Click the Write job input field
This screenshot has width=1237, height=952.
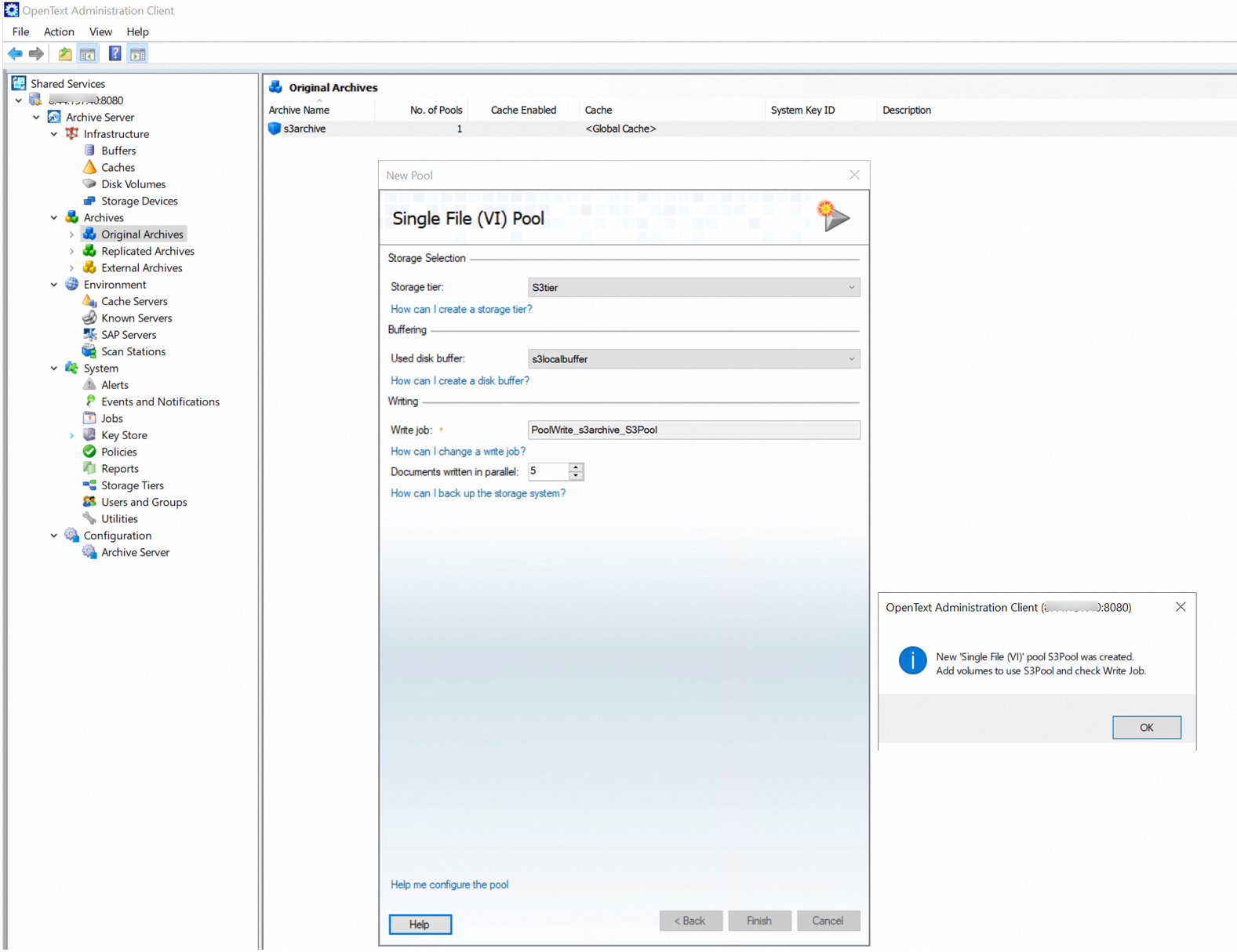693,430
